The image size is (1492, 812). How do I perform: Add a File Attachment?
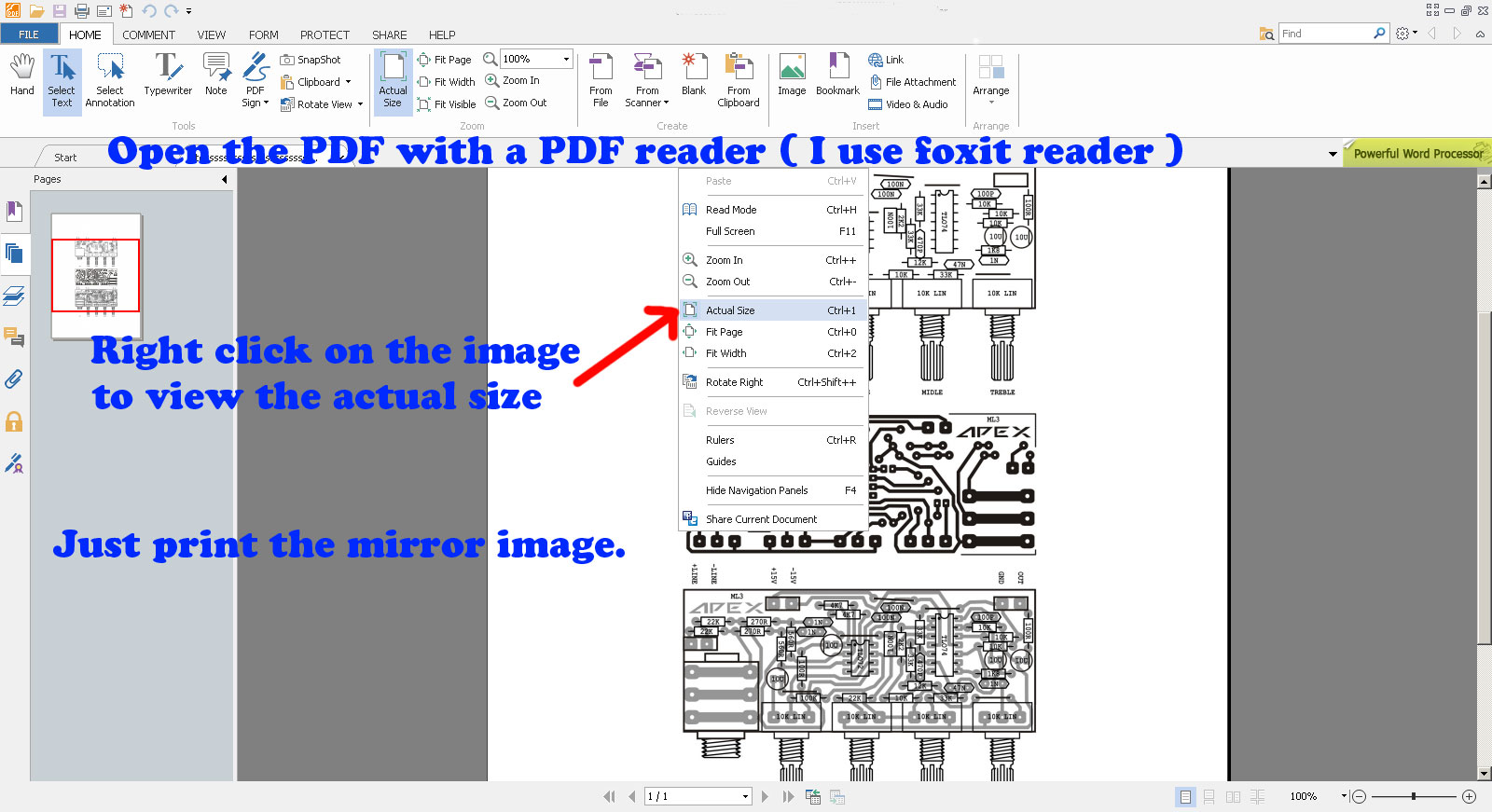coord(912,82)
